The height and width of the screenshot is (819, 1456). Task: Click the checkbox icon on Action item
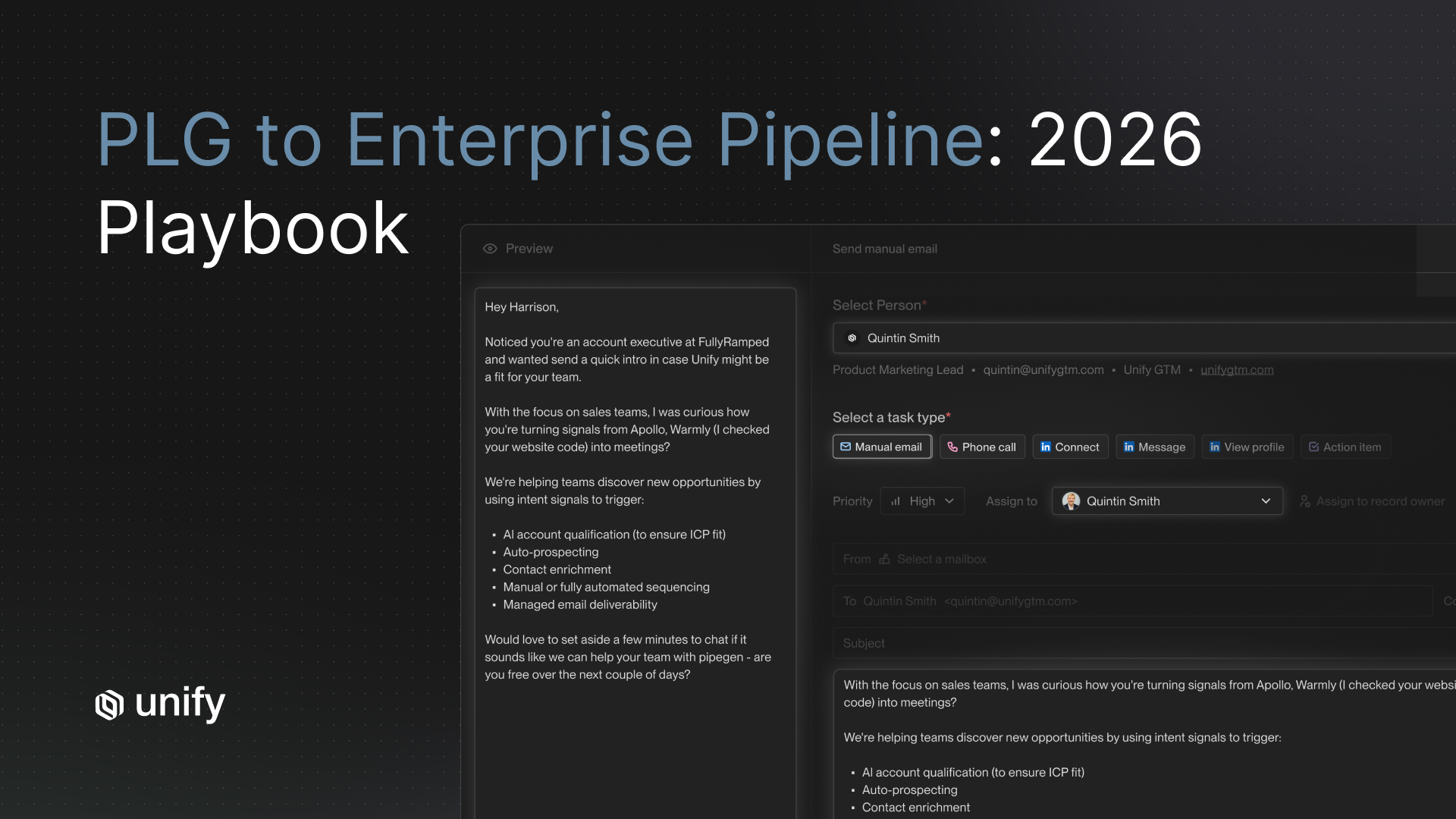1313,447
